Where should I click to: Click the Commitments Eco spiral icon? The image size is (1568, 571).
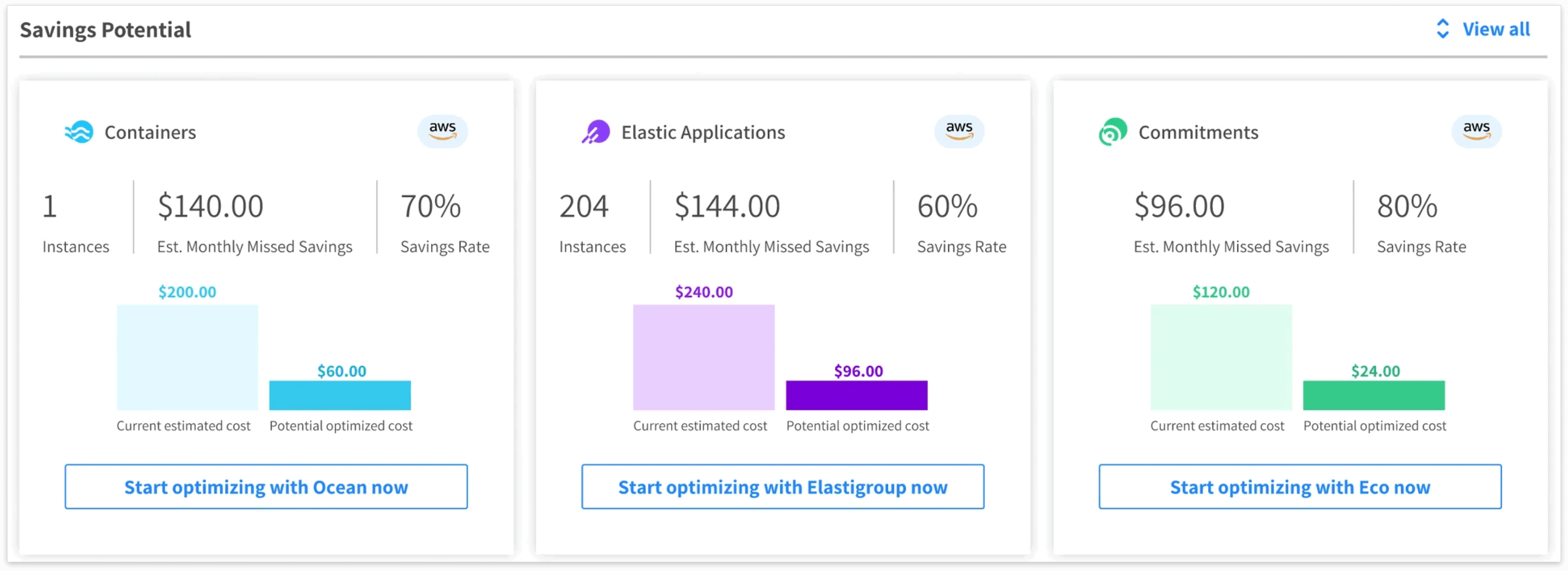coord(1113,132)
